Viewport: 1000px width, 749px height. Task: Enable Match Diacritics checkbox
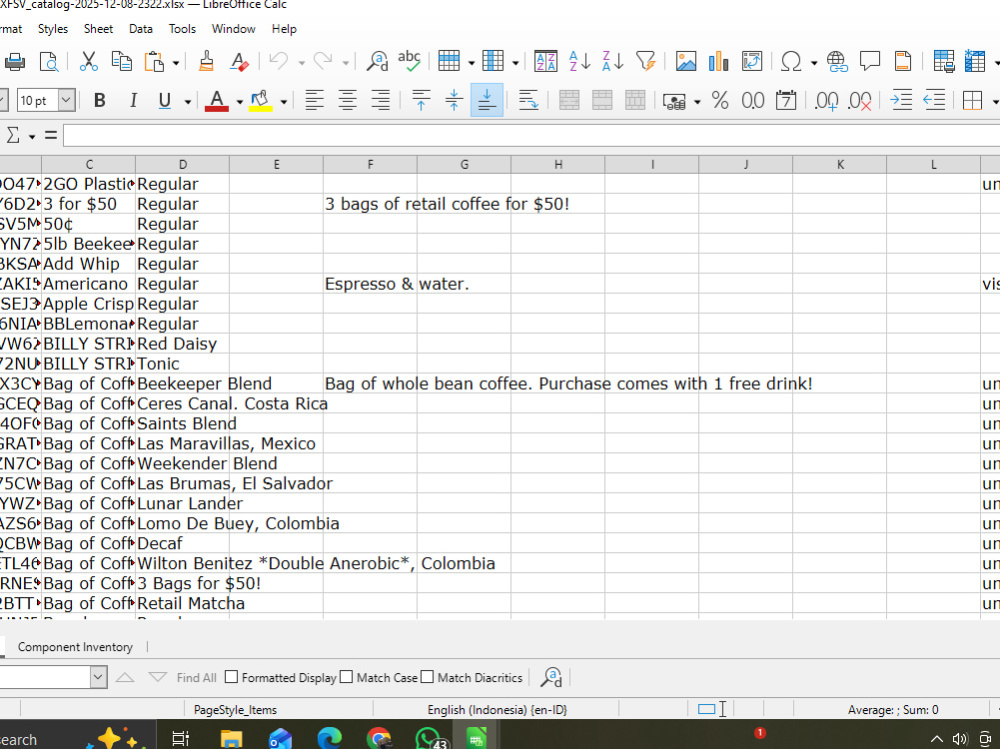pos(427,677)
